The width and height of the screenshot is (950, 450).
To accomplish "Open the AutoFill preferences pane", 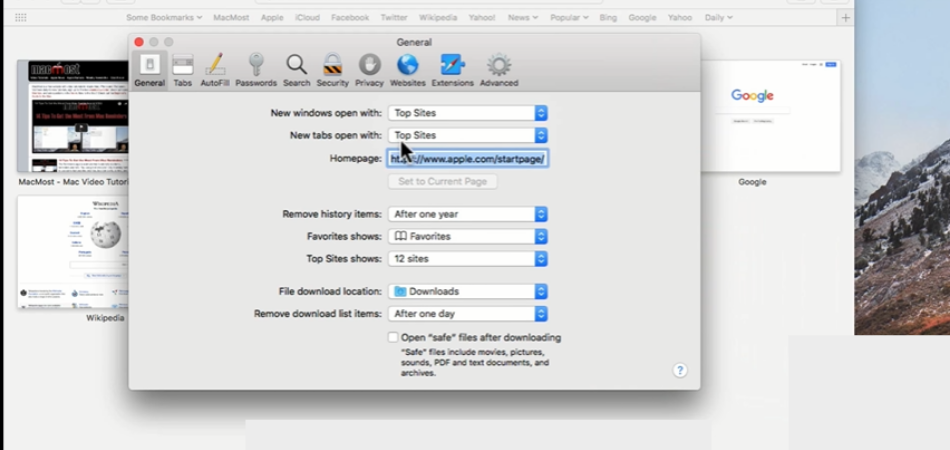I will (x=214, y=70).
